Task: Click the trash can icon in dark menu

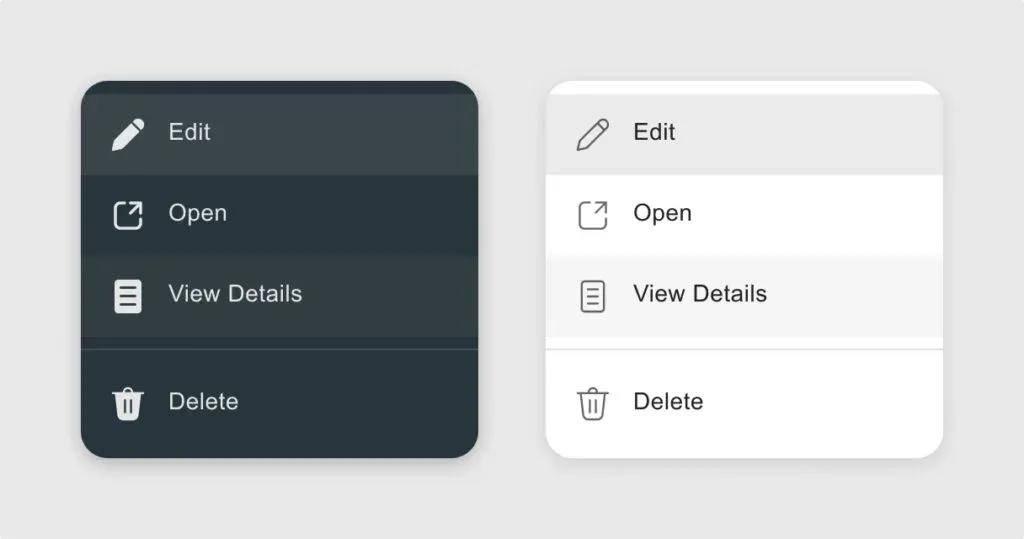Action: click(x=128, y=404)
